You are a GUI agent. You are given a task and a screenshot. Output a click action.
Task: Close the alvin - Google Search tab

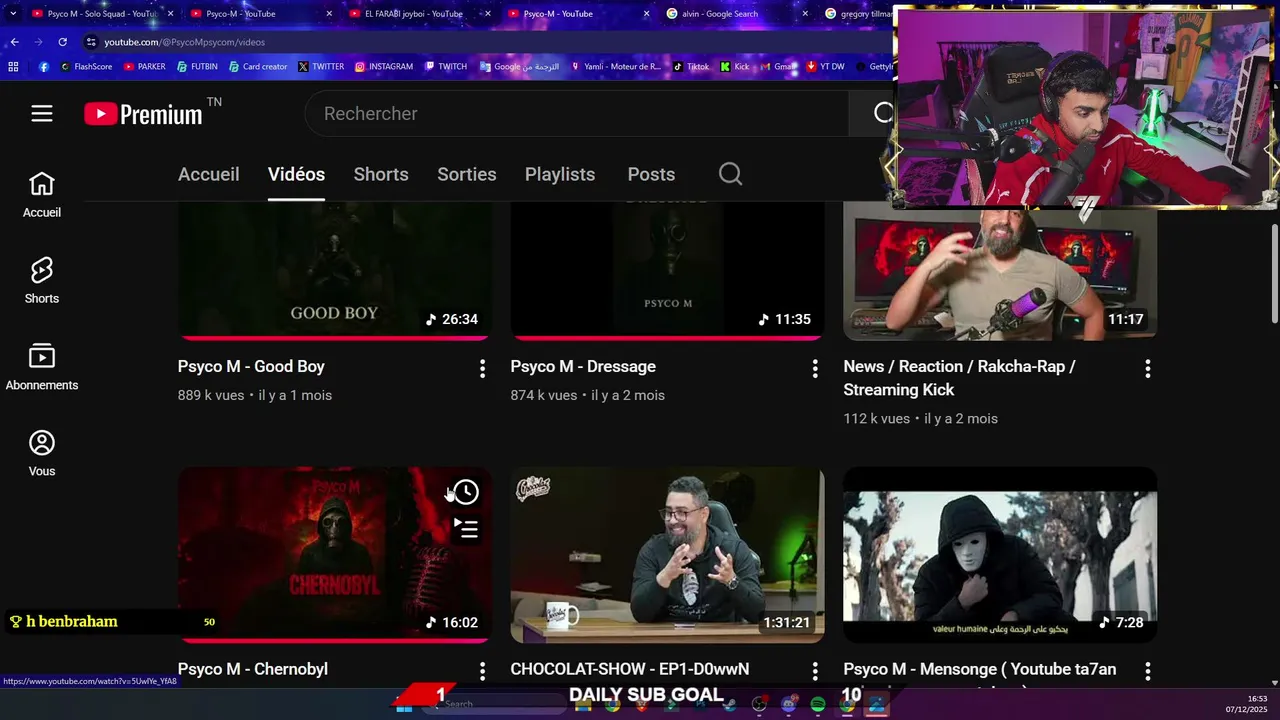tap(805, 14)
